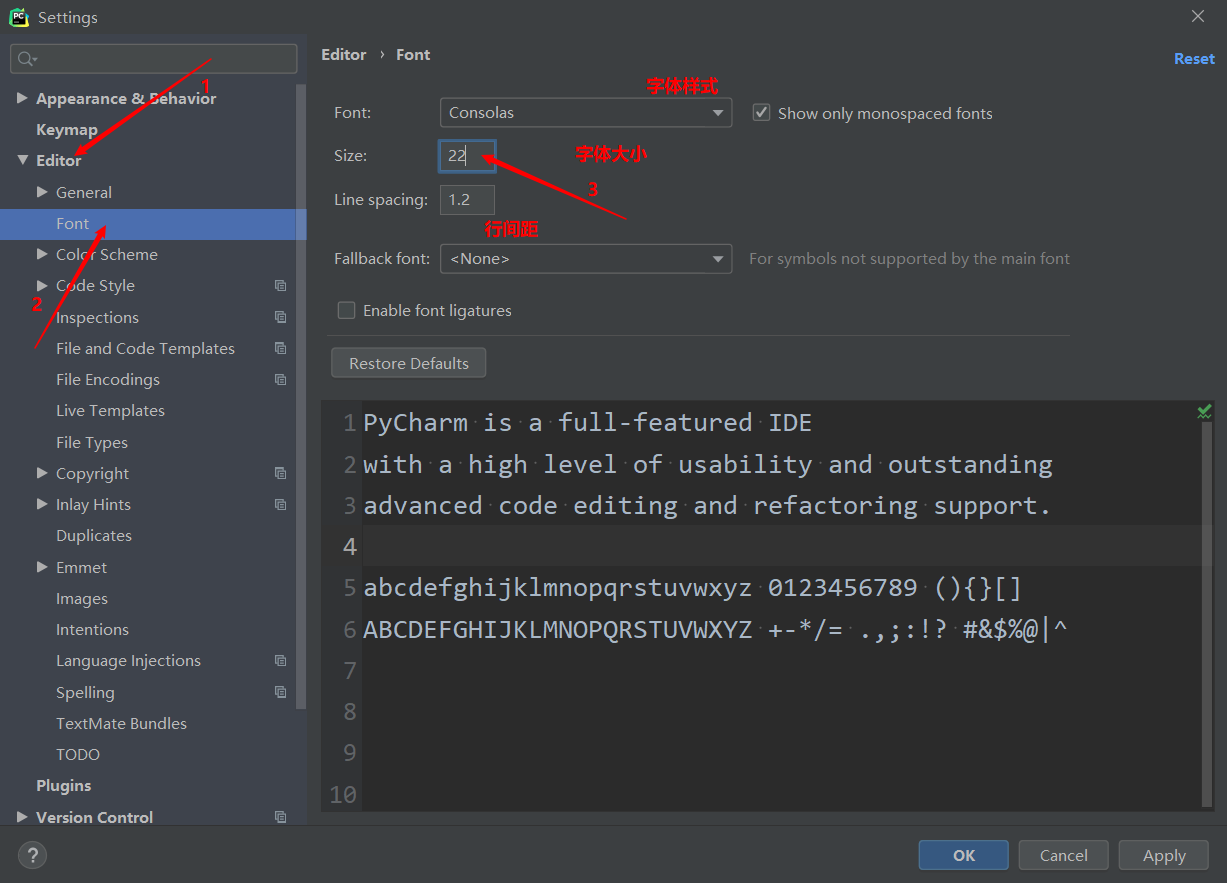Select Intentions settings item
This screenshot has width=1227, height=883.
pyautogui.click(x=92, y=629)
